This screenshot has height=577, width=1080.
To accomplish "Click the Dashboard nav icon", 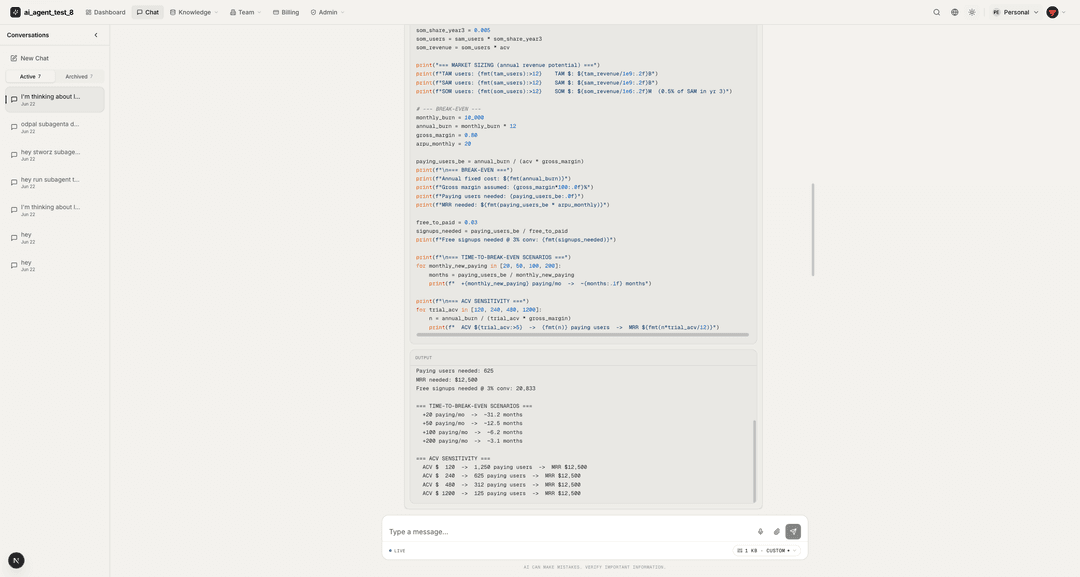I will (x=88, y=12).
